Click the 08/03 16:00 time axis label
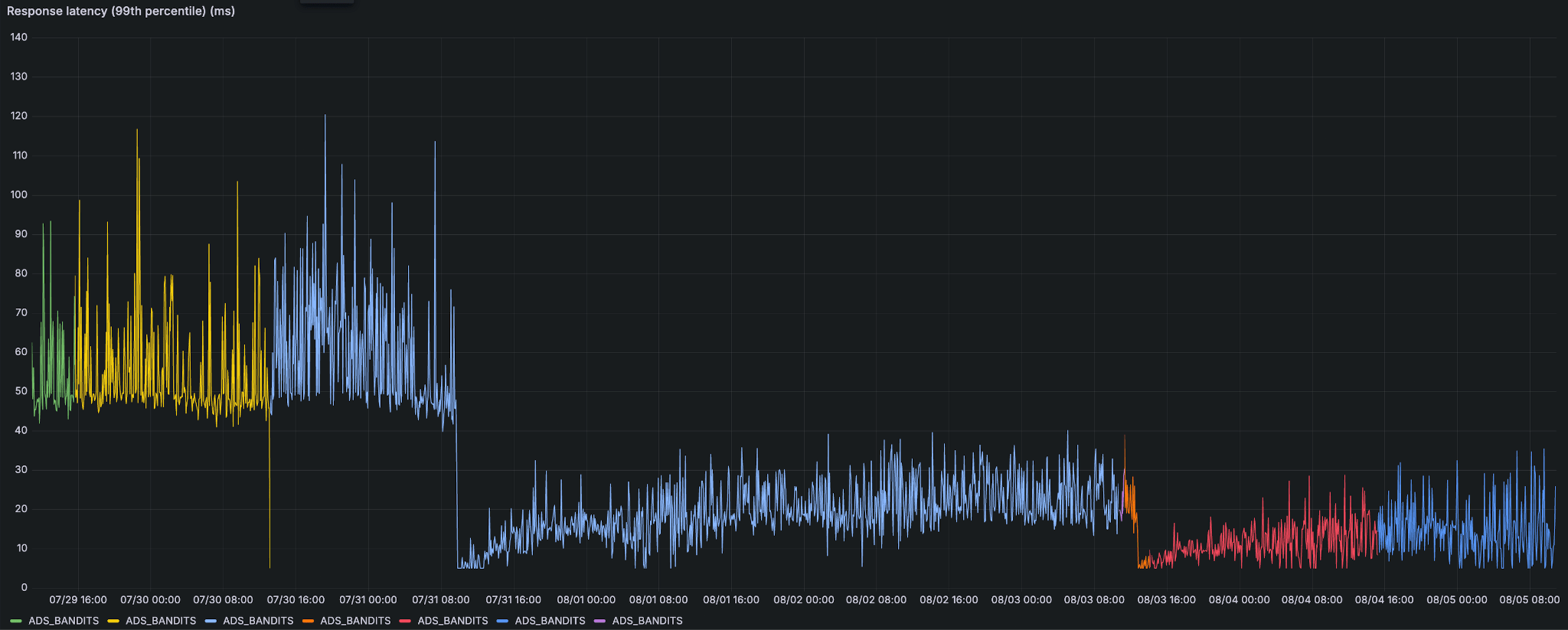 point(1166,600)
